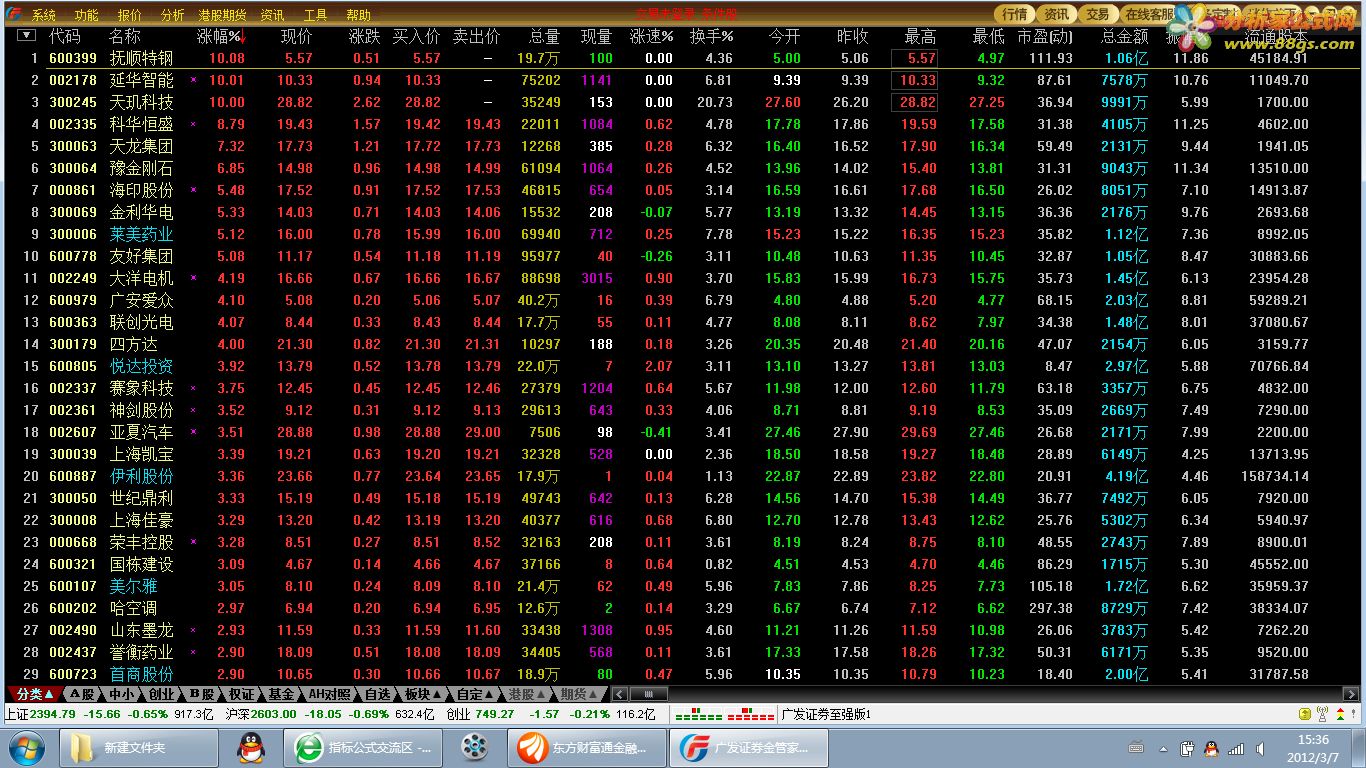
Task: Open the Windows Start button
Action: click(26, 747)
